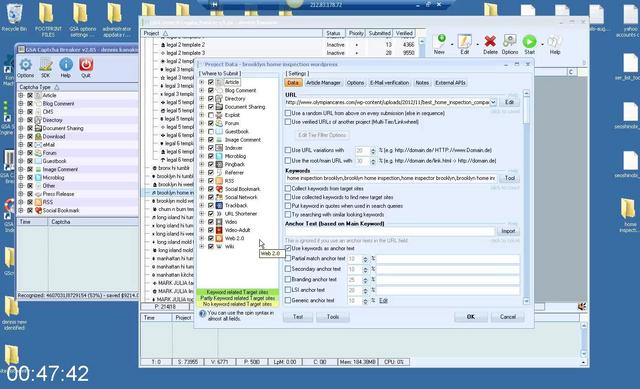Click the Partly Keyword related Target sites legend
This screenshot has height=389, width=640.
pos(238,298)
